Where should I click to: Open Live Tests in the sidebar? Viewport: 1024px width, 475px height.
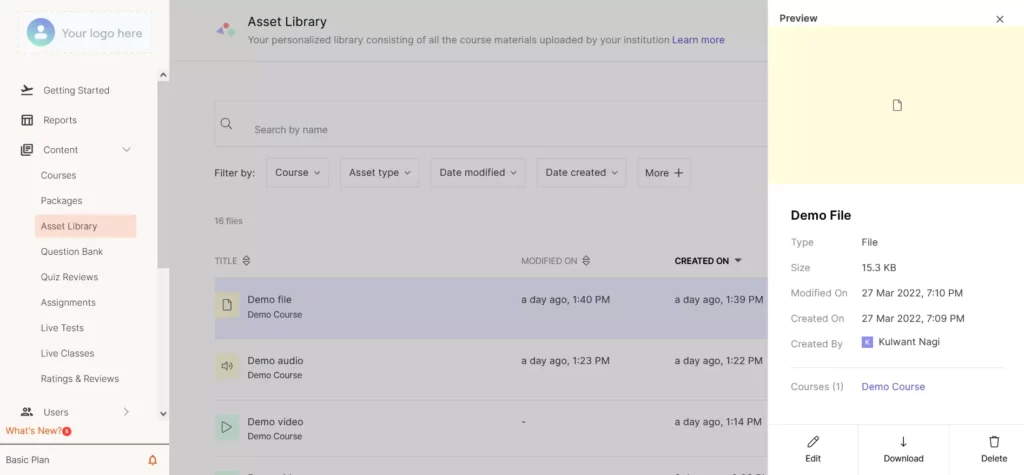62,328
